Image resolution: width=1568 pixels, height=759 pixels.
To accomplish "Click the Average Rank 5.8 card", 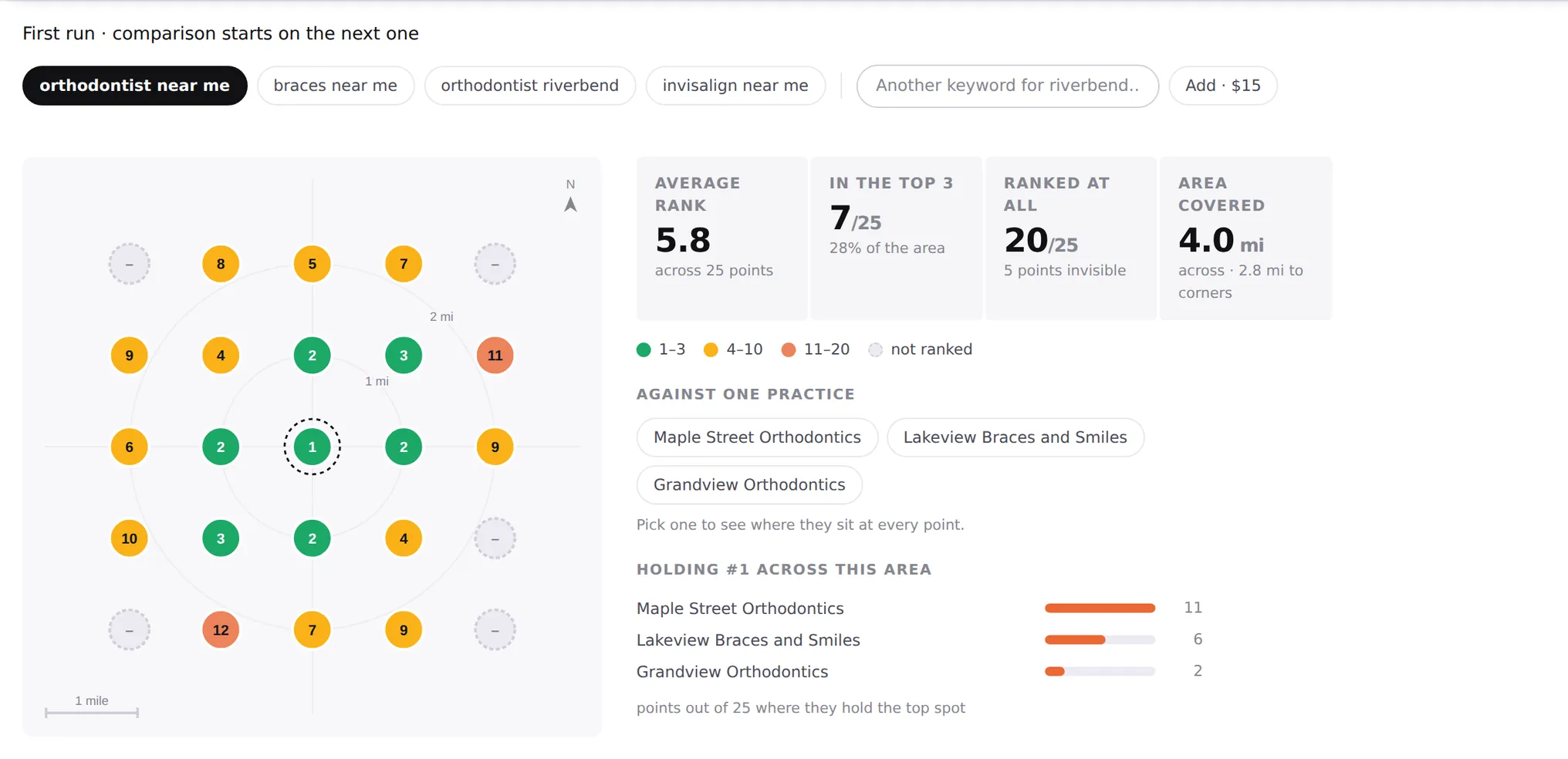I will tap(721, 238).
